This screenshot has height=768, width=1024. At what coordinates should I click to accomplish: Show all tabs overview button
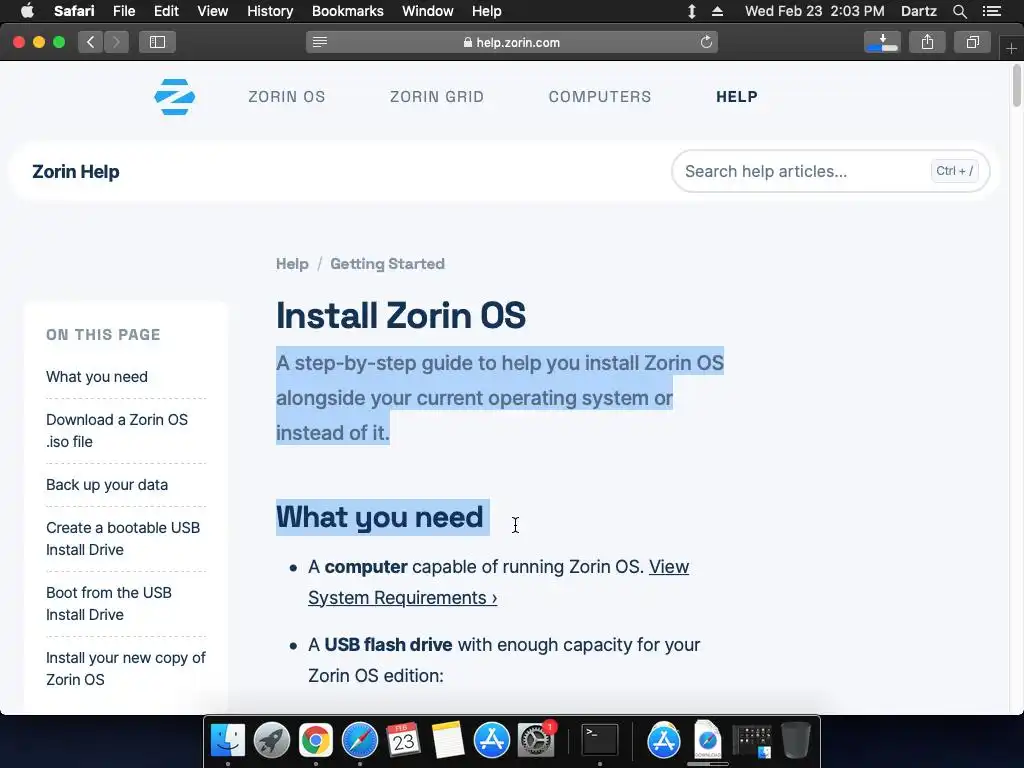coord(972,42)
